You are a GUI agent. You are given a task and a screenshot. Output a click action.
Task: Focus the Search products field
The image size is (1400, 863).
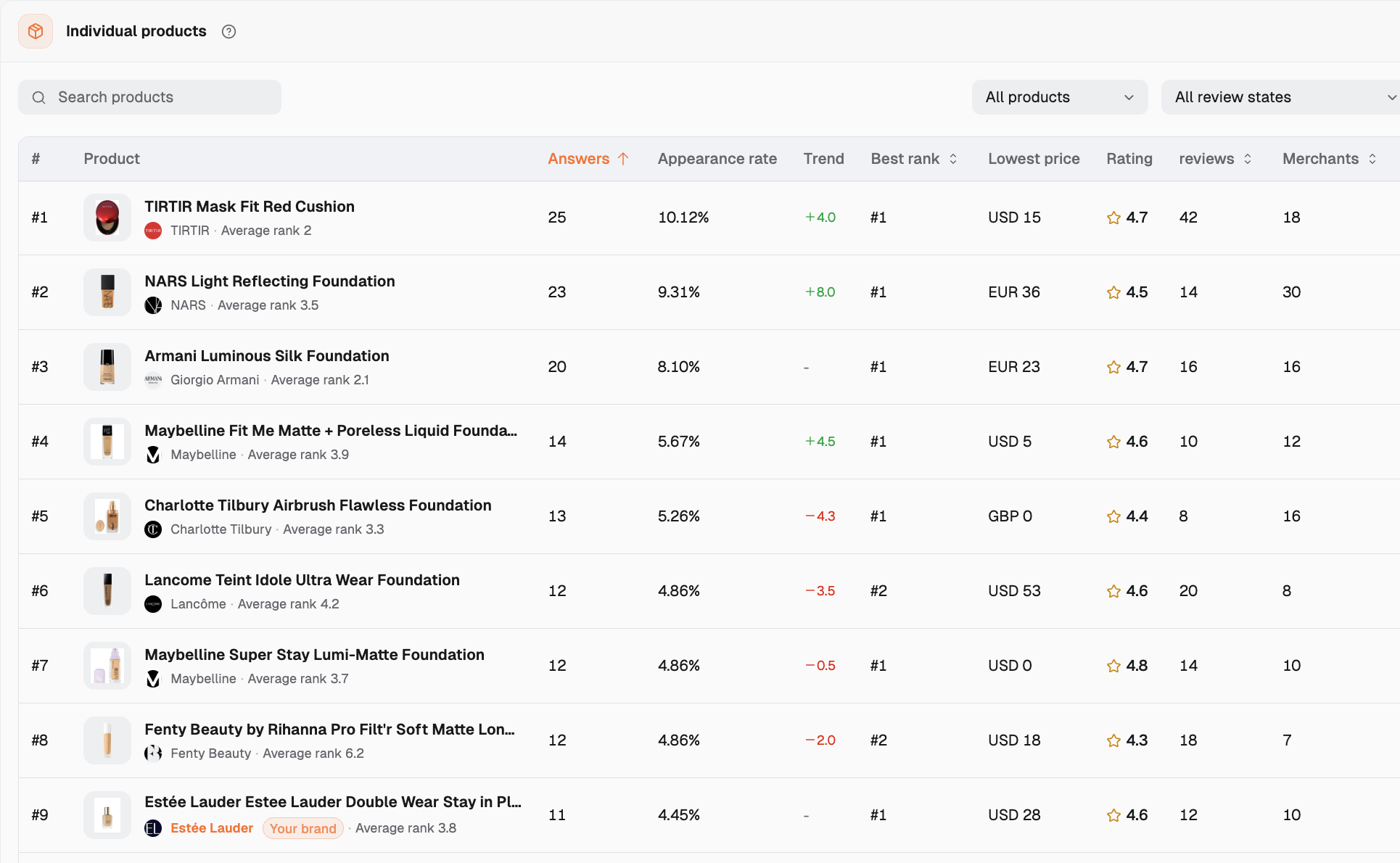point(149,97)
